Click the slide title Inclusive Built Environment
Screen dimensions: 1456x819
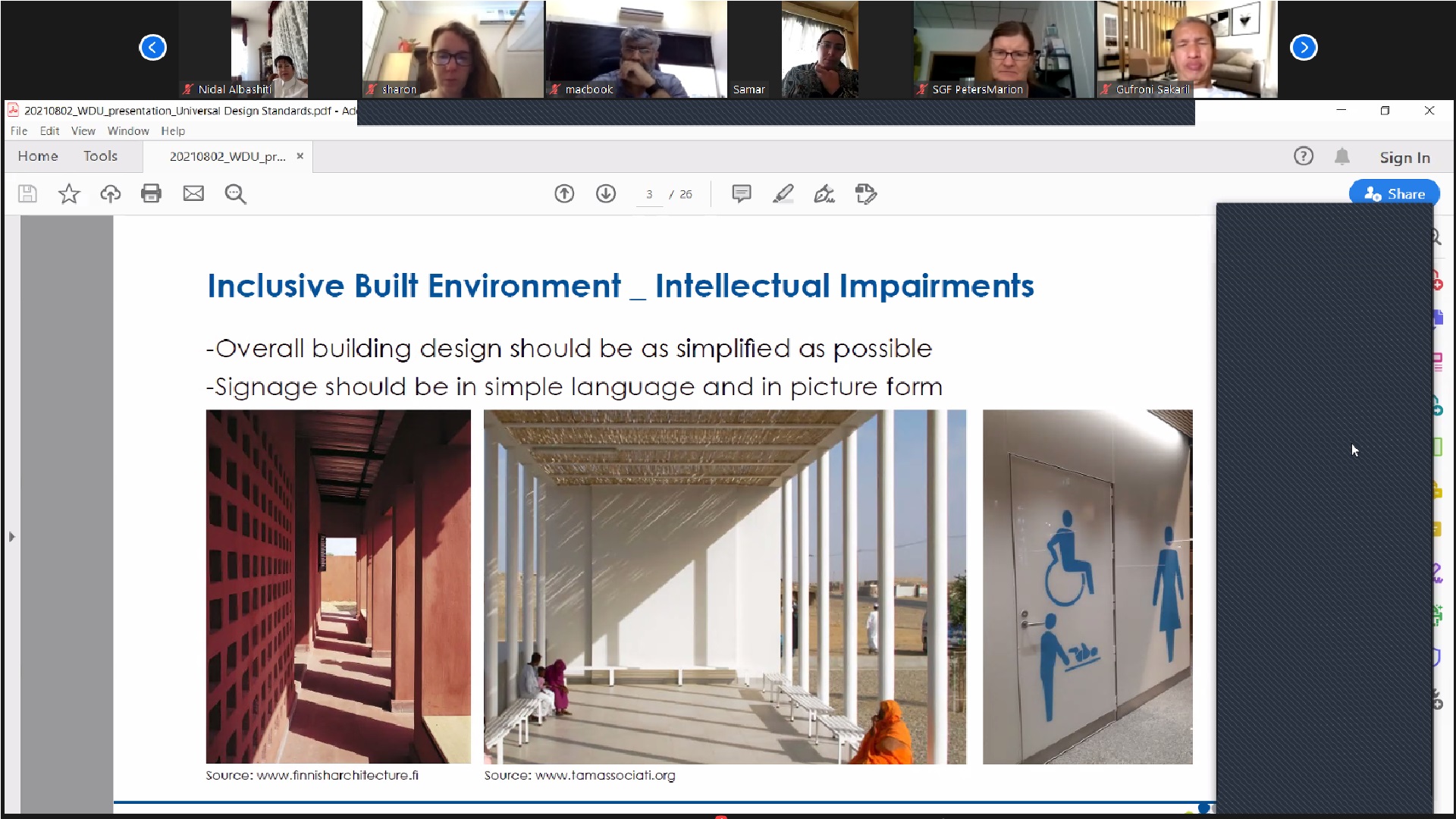pos(620,286)
